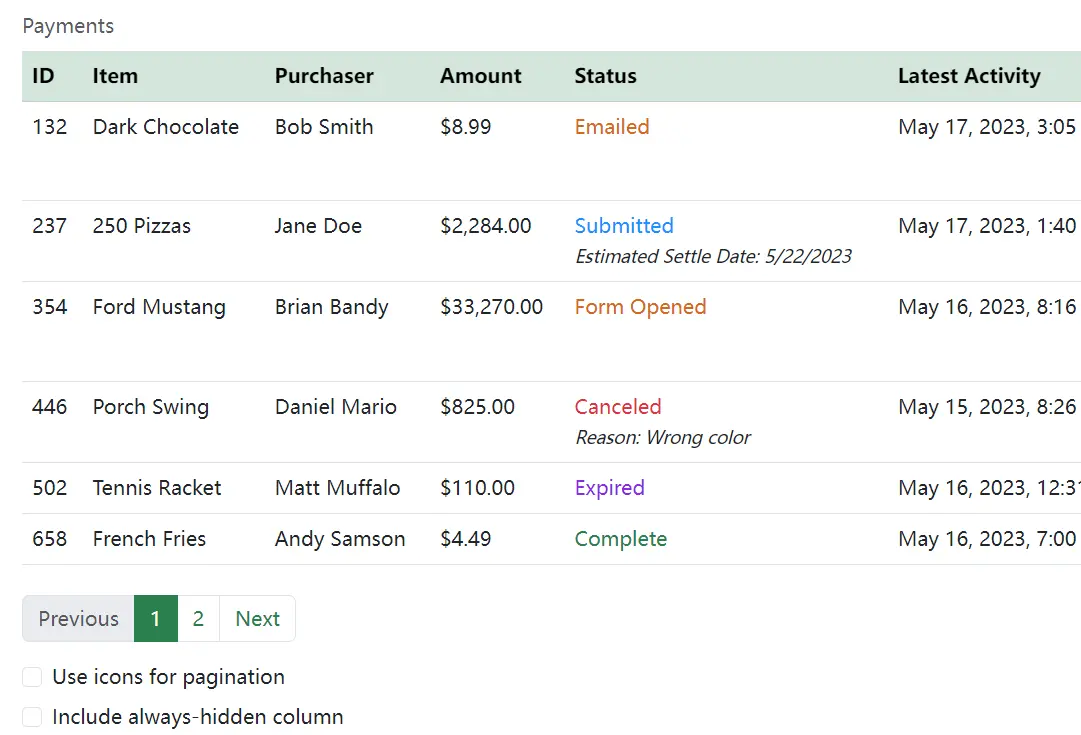Image resolution: width=1081 pixels, height=735 pixels.
Task: Click Form Opened status on Ford Mustang
Action: tap(640, 307)
